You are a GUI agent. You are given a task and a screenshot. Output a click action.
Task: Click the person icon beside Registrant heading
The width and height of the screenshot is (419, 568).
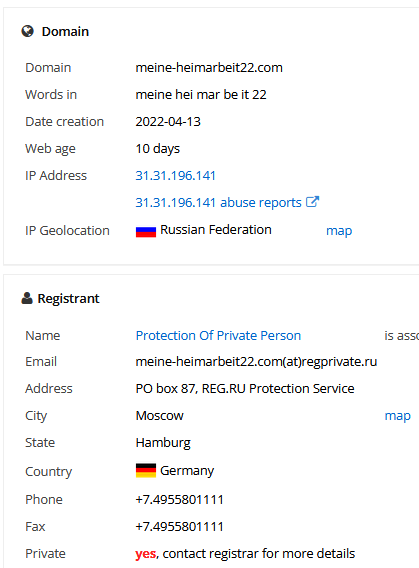27,298
